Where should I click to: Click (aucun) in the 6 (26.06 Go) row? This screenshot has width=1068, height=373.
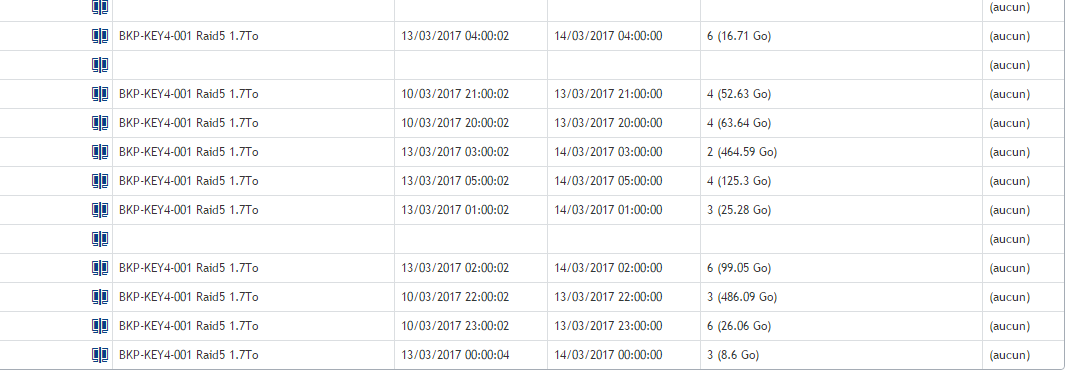1009,326
